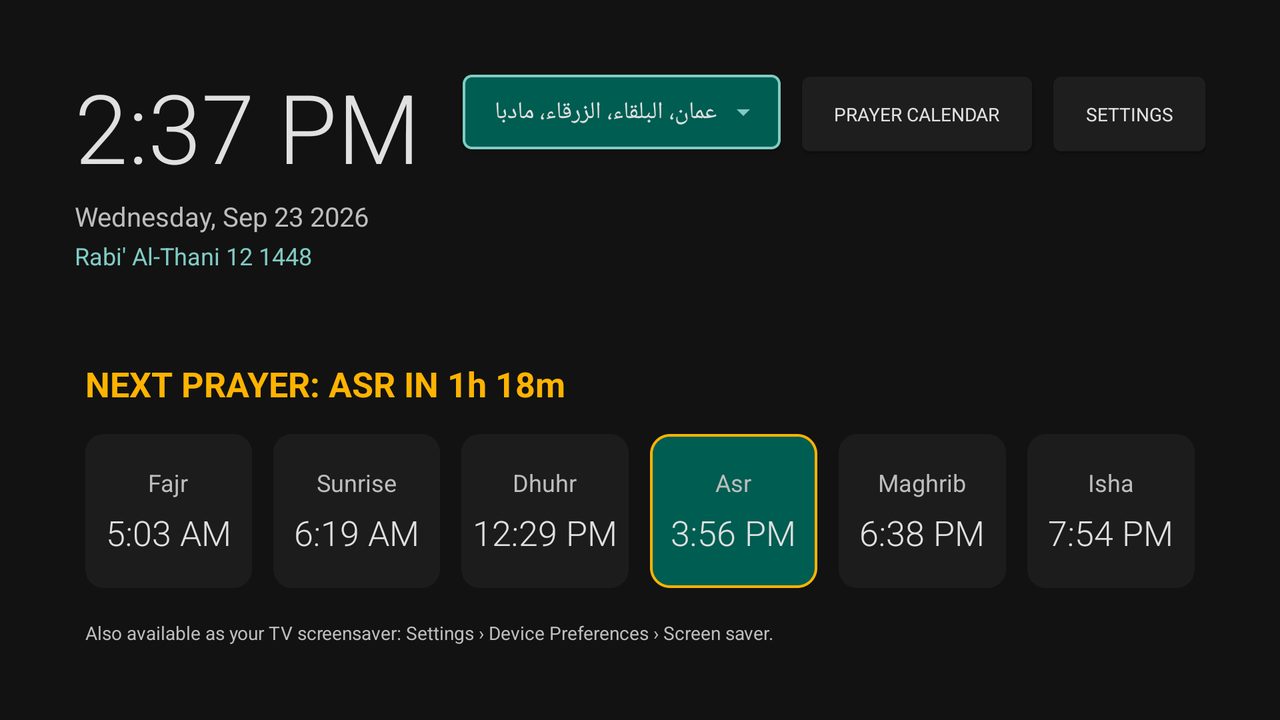Open the Prayer Calendar
This screenshot has height=720, width=1280.
pos(916,114)
